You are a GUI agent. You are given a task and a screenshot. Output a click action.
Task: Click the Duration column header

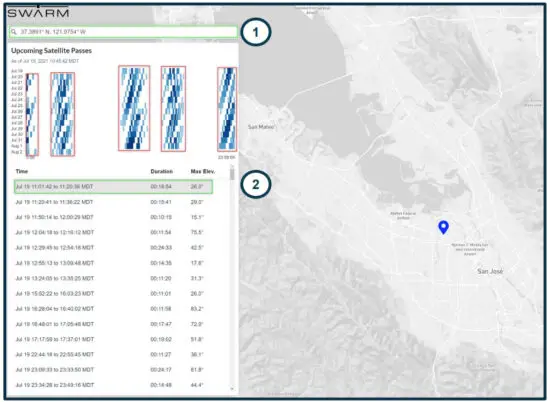(x=161, y=171)
